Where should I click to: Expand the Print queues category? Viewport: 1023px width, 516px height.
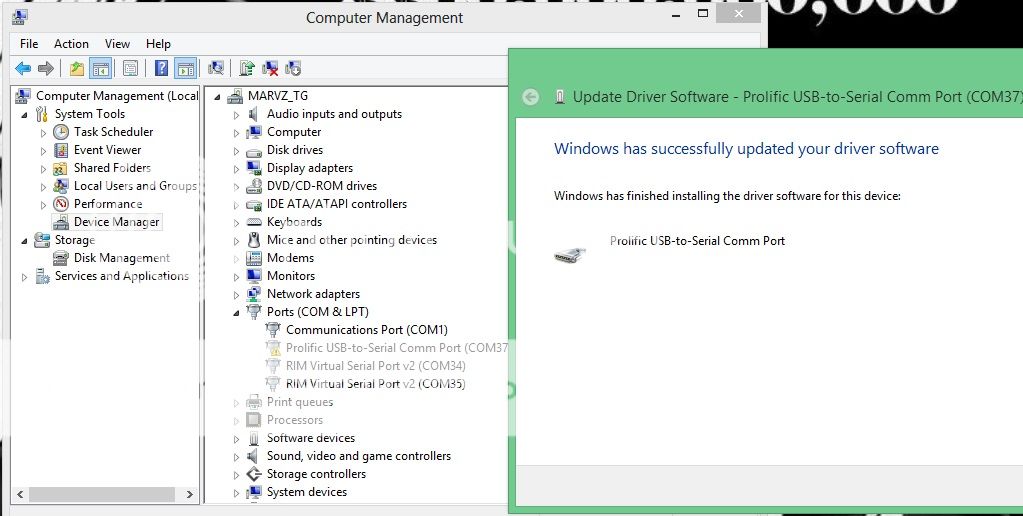[x=236, y=402]
